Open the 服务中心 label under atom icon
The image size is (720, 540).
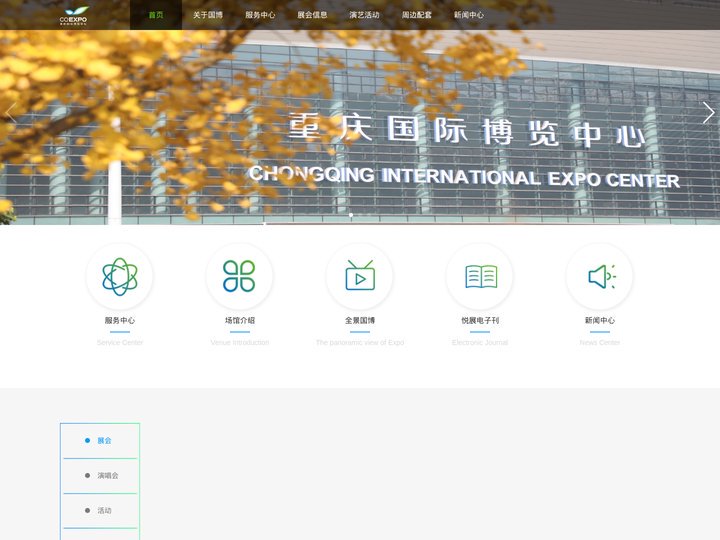(120, 320)
